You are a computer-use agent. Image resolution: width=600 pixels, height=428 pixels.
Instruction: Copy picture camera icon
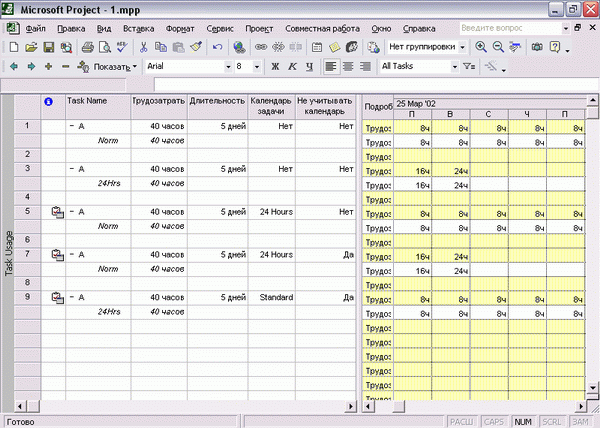537,47
